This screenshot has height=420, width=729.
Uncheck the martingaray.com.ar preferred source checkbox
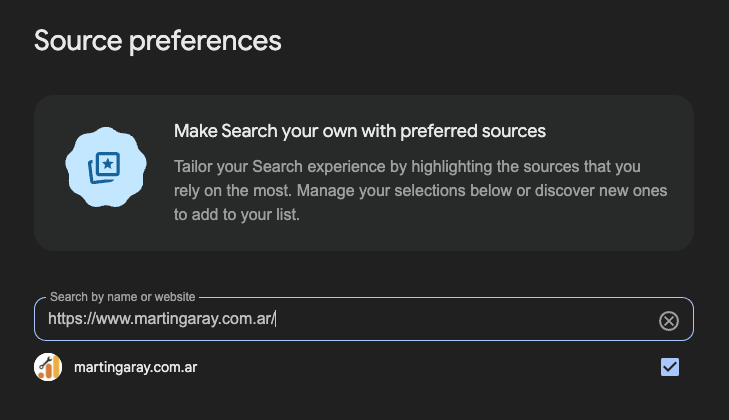point(669,367)
